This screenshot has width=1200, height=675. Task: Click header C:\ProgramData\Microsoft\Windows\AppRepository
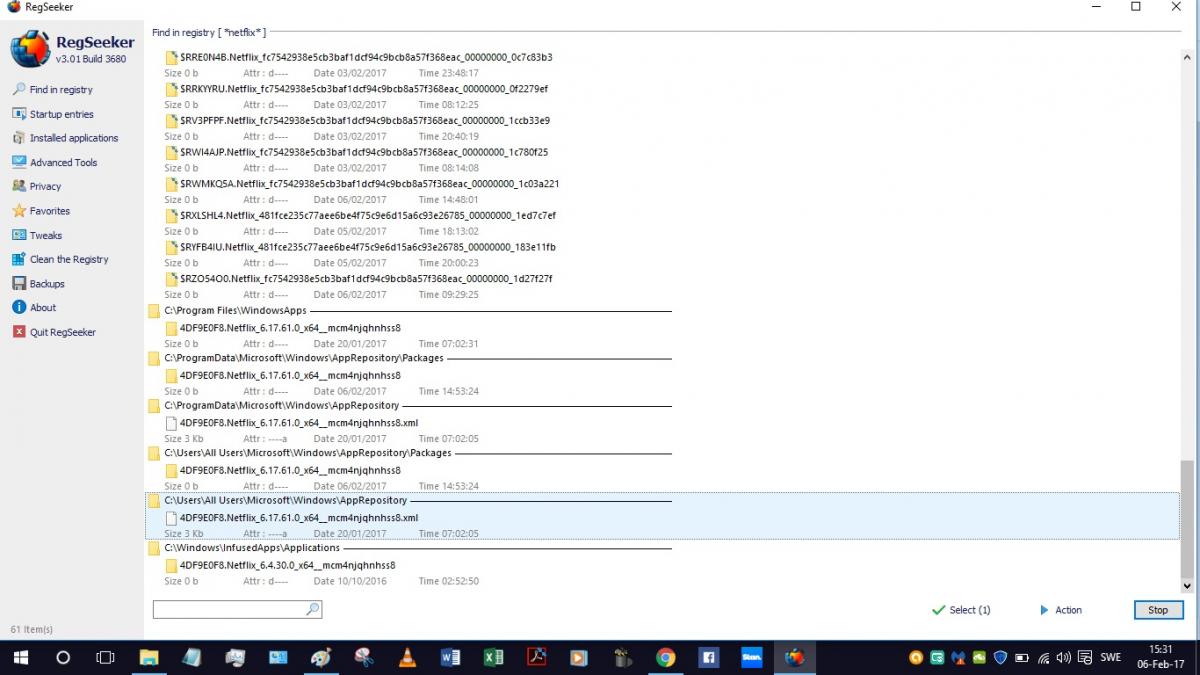coord(281,406)
